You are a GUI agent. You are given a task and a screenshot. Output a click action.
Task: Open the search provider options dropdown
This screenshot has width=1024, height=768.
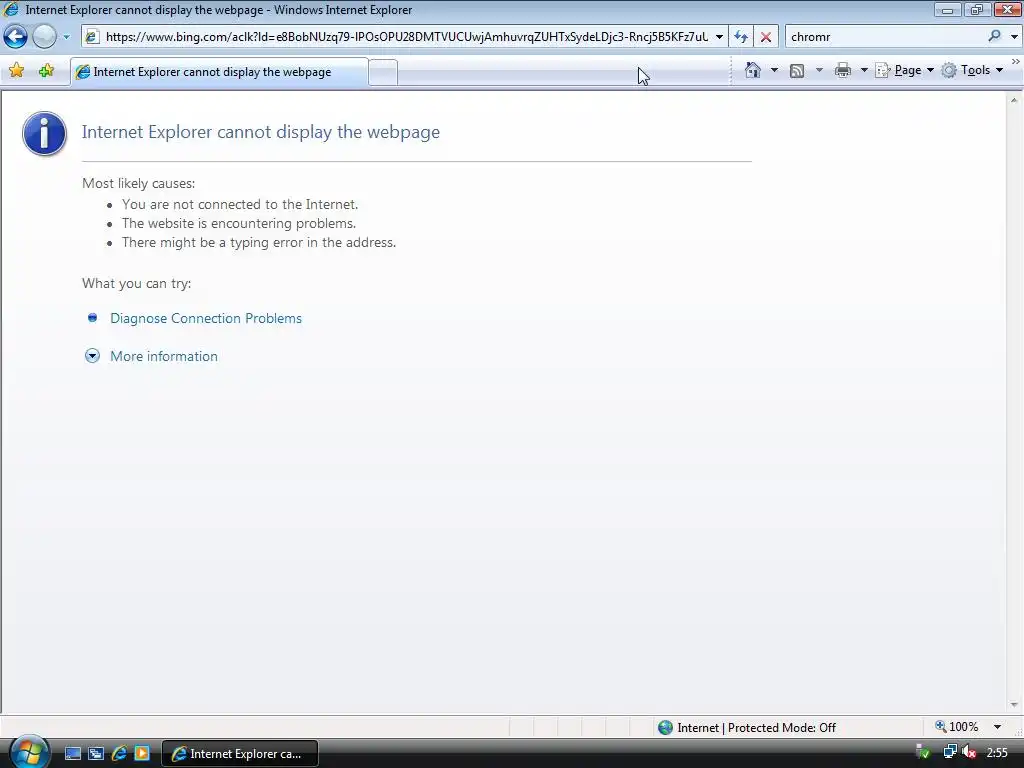click(1014, 37)
